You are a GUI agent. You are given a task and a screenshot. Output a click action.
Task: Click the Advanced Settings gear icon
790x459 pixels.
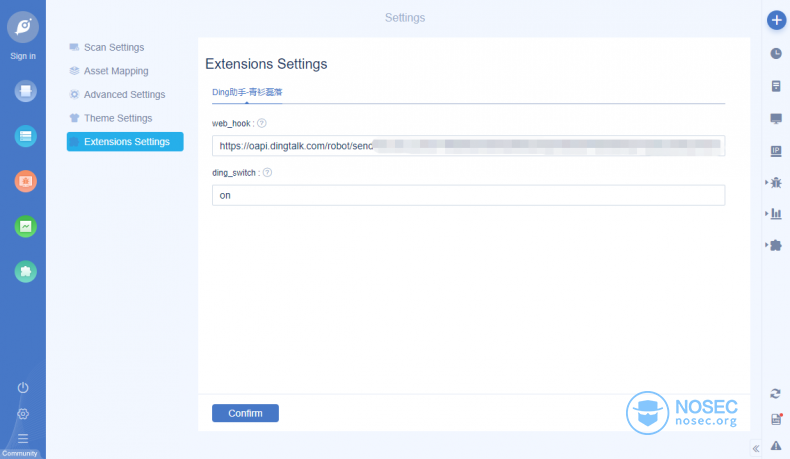pos(74,94)
